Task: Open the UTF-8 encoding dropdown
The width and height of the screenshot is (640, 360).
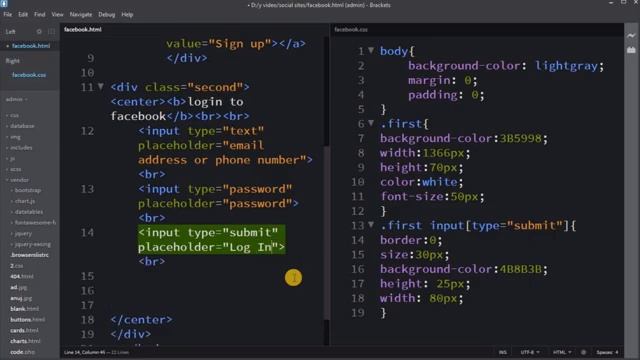Action: tap(530, 352)
